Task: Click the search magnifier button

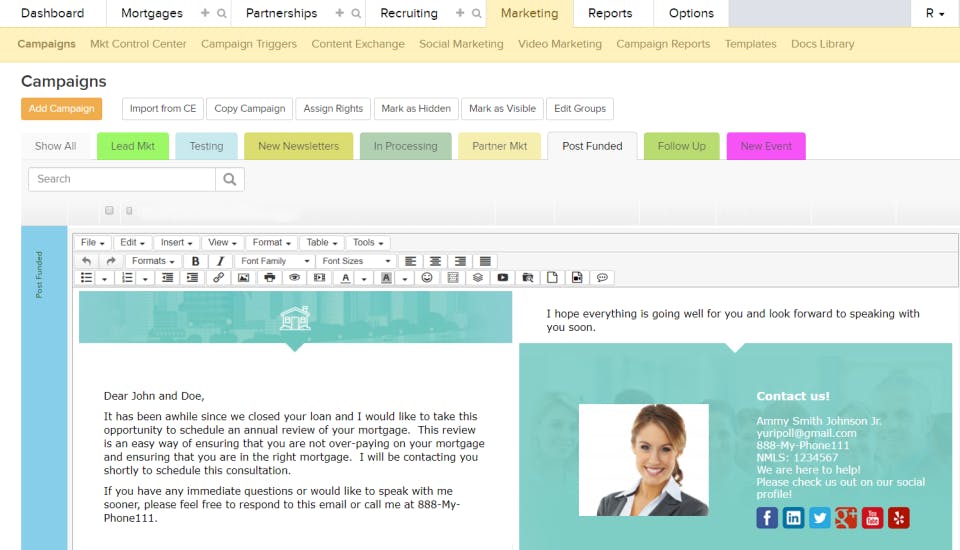Action: point(230,179)
